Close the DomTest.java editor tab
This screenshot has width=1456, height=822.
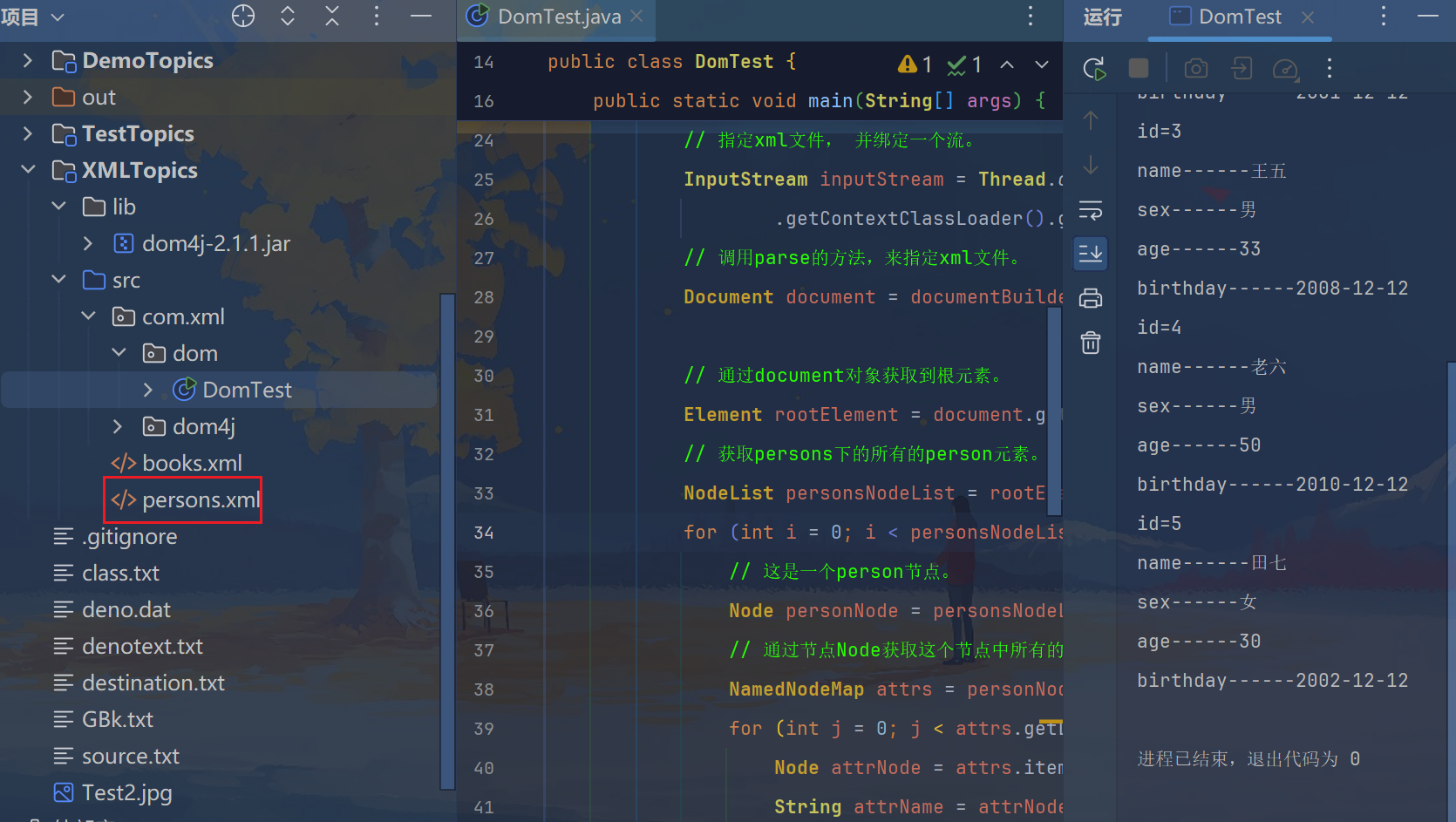click(636, 16)
